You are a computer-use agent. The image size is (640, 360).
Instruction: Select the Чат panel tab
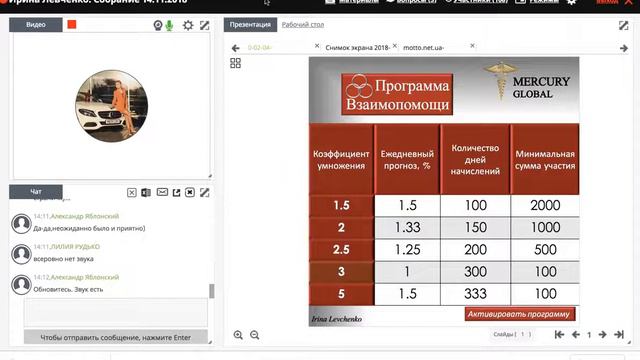pyautogui.click(x=36, y=191)
